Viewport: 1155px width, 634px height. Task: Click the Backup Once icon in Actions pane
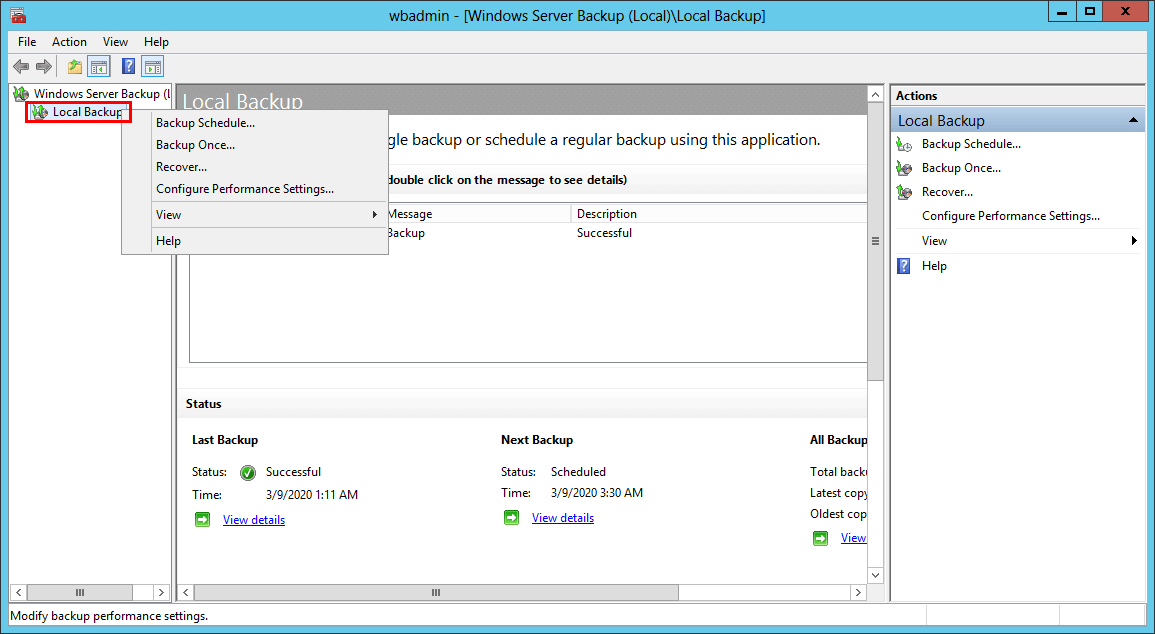905,168
